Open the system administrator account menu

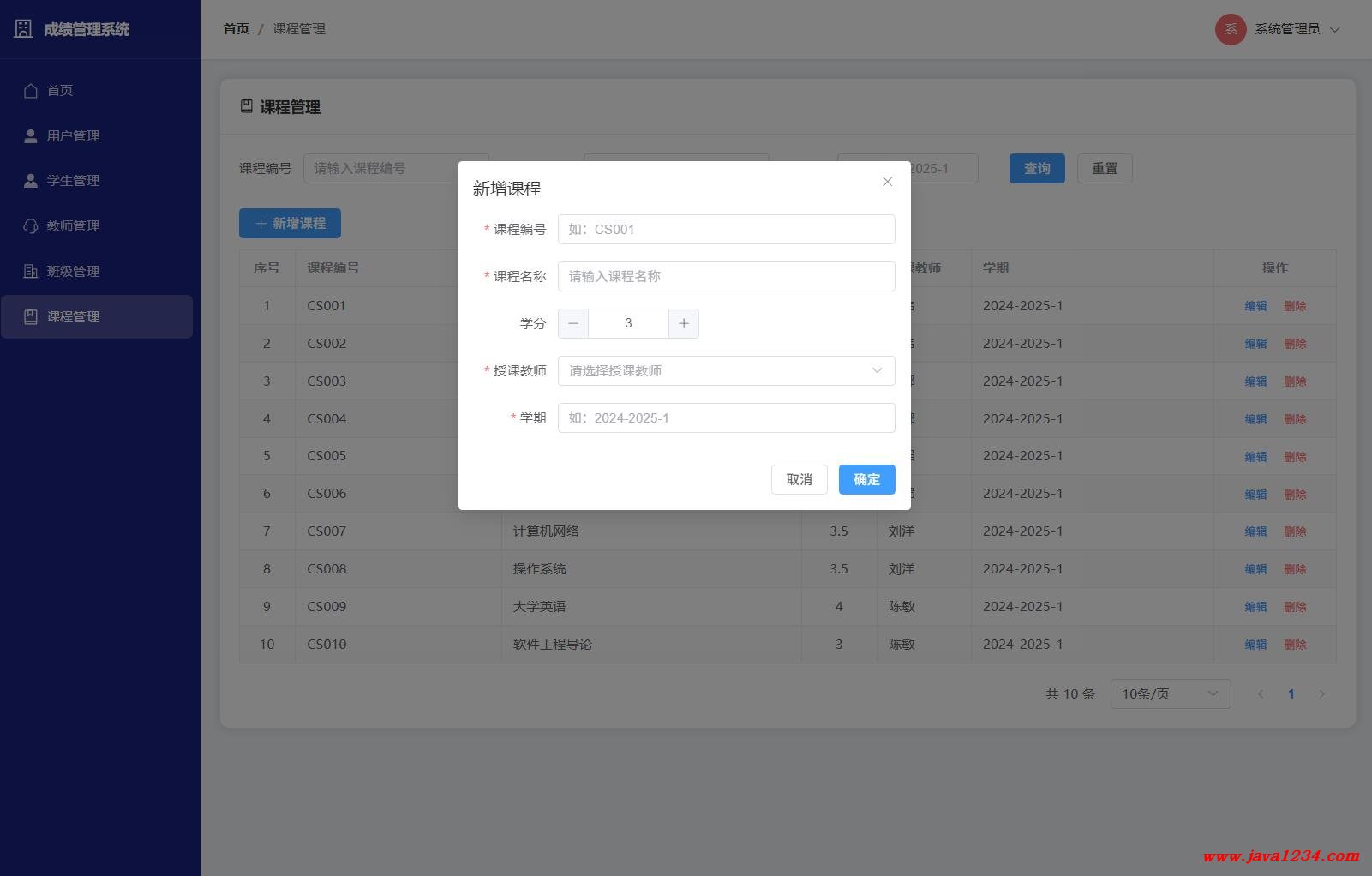1287,29
